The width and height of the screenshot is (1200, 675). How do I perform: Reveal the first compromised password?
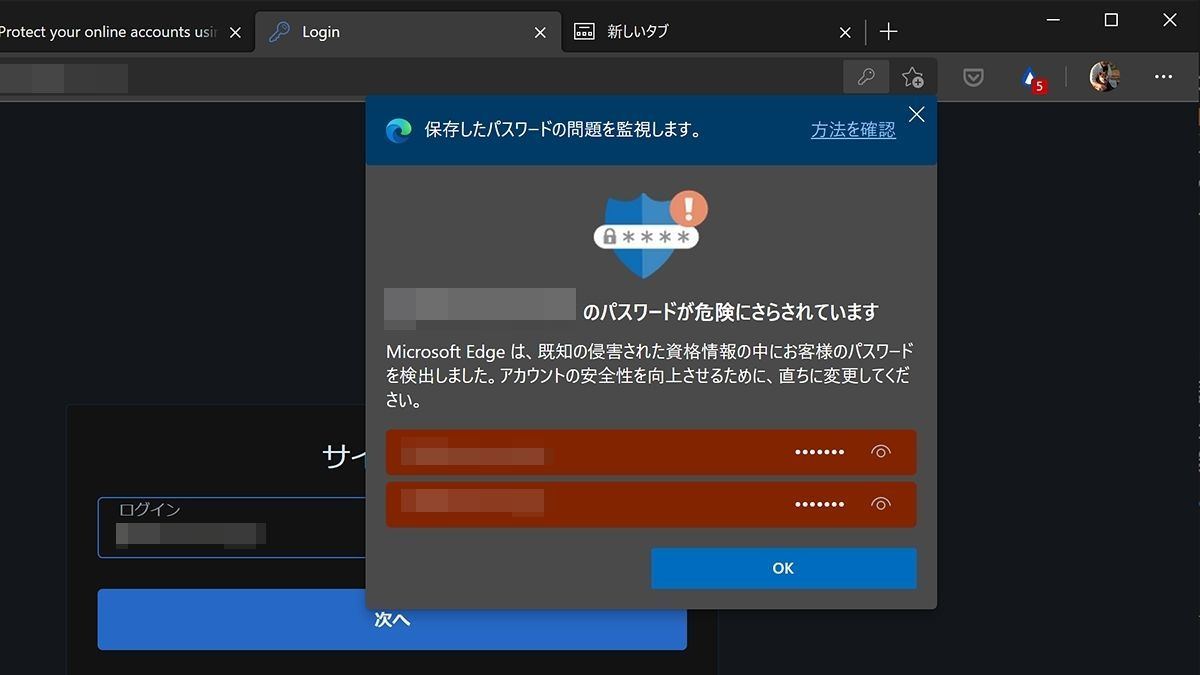pyautogui.click(x=880, y=452)
